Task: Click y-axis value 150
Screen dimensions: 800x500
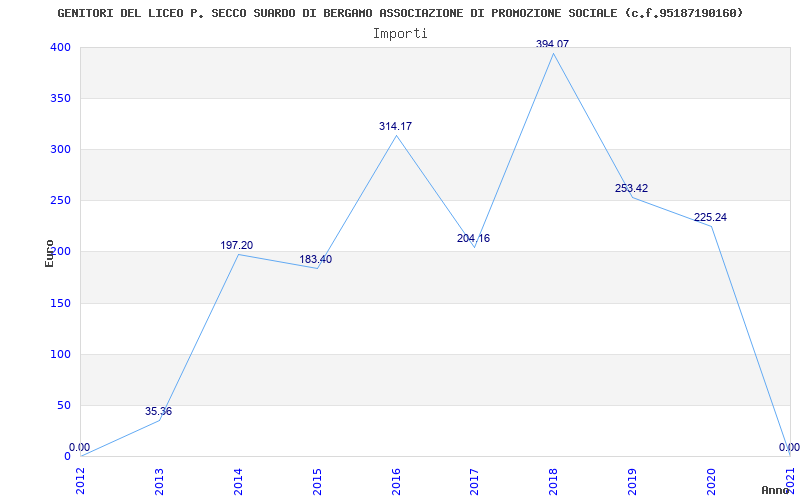Action: point(60,304)
